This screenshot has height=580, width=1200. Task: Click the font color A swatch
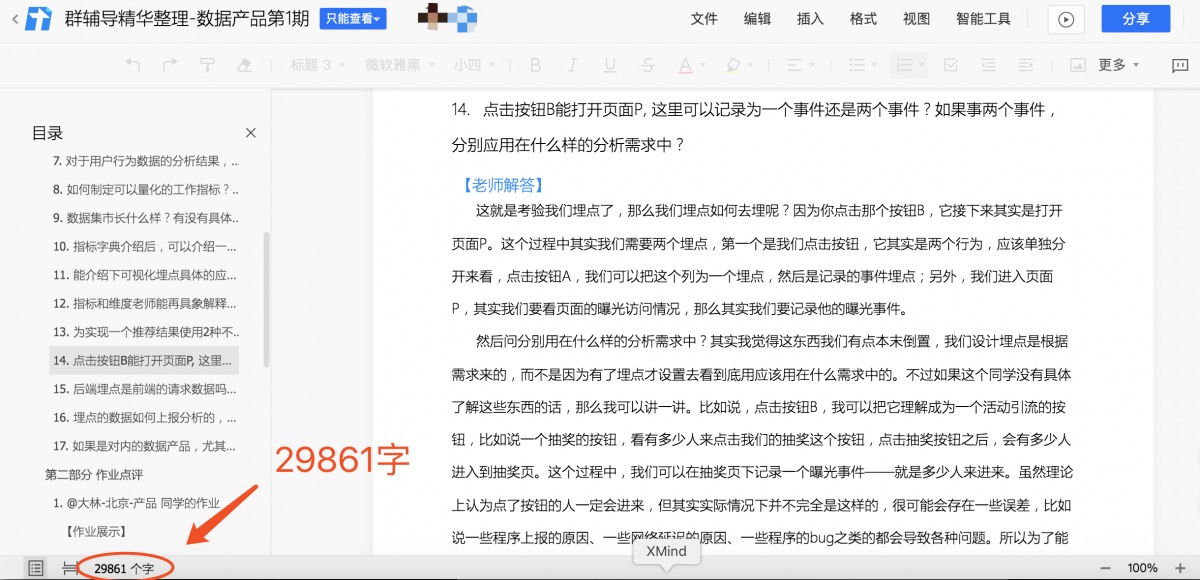[x=685, y=65]
